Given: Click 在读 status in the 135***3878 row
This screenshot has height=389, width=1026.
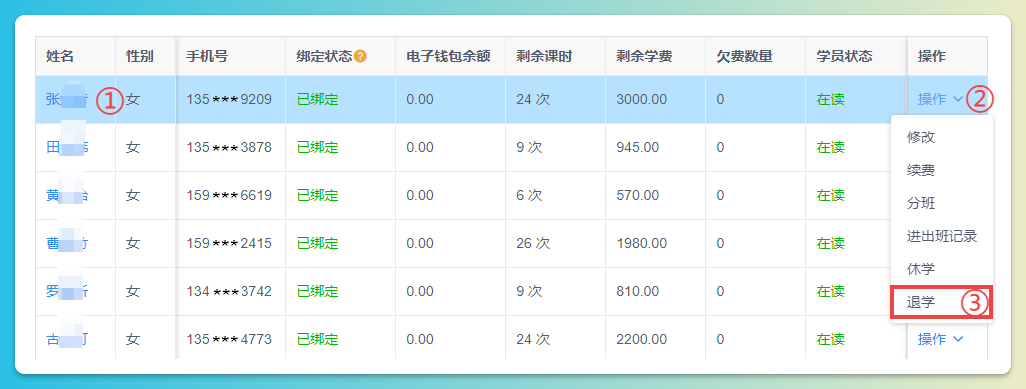Looking at the screenshot, I should 830,147.
